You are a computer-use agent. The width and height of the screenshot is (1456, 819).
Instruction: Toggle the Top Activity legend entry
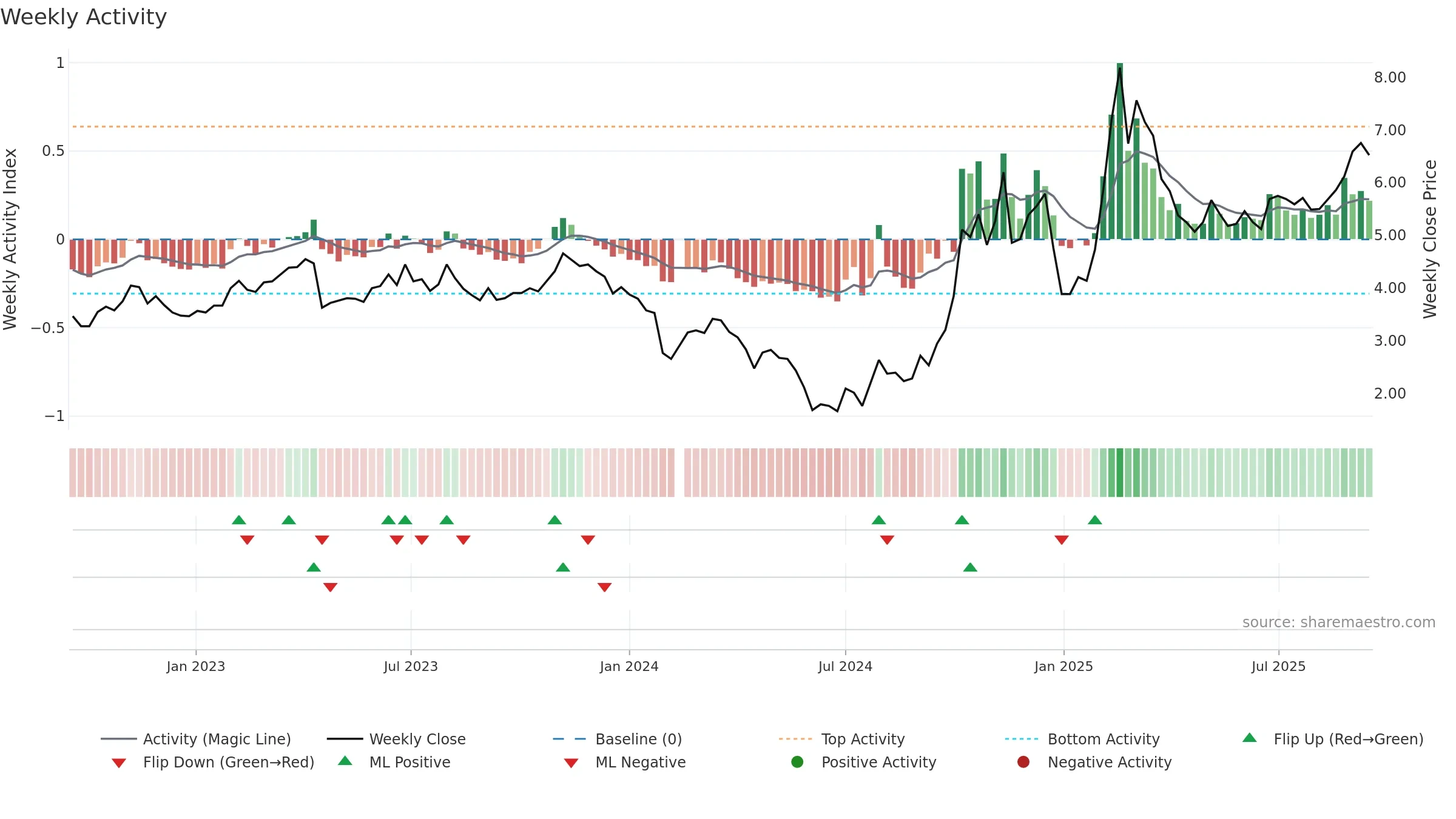841,739
